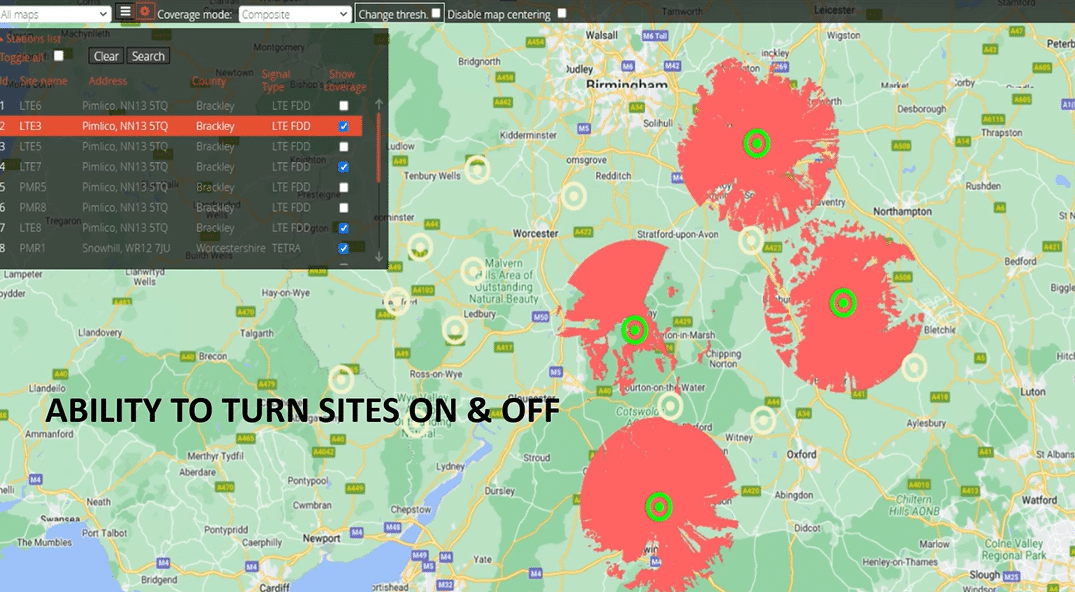The height and width of the screenshot is (592, 1075).
Task: Click pale station marker near Witney
Action: pyautogui.click(x=763, y=421)
